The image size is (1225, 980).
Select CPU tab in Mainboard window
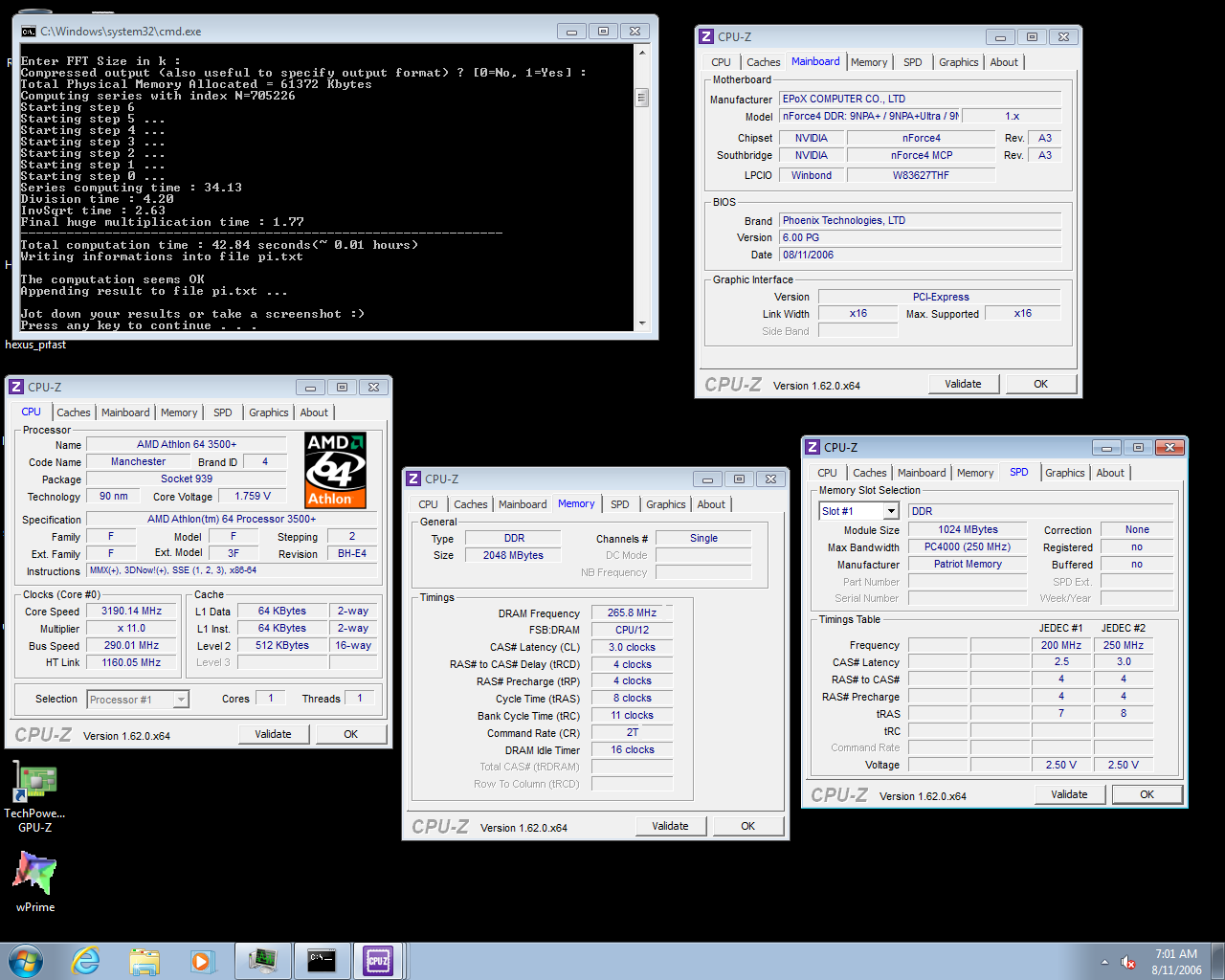[x=722, y=62]
